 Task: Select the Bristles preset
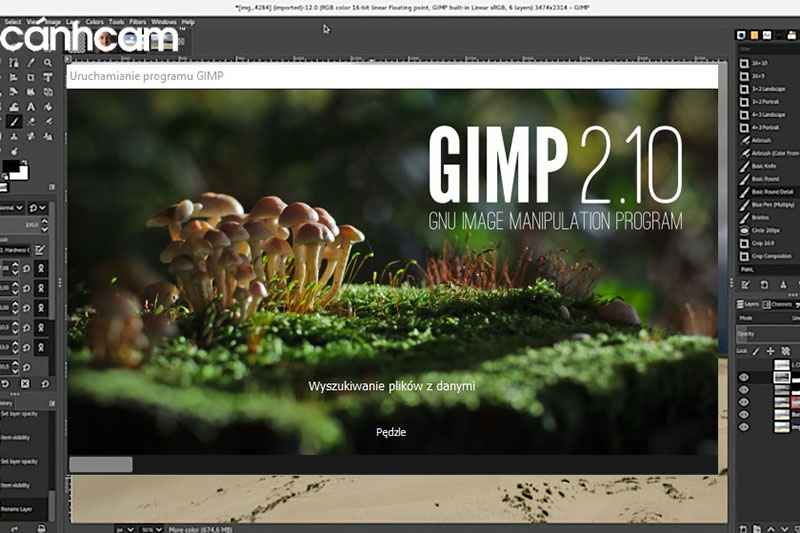pyautogui.click(x=769, y=217)
